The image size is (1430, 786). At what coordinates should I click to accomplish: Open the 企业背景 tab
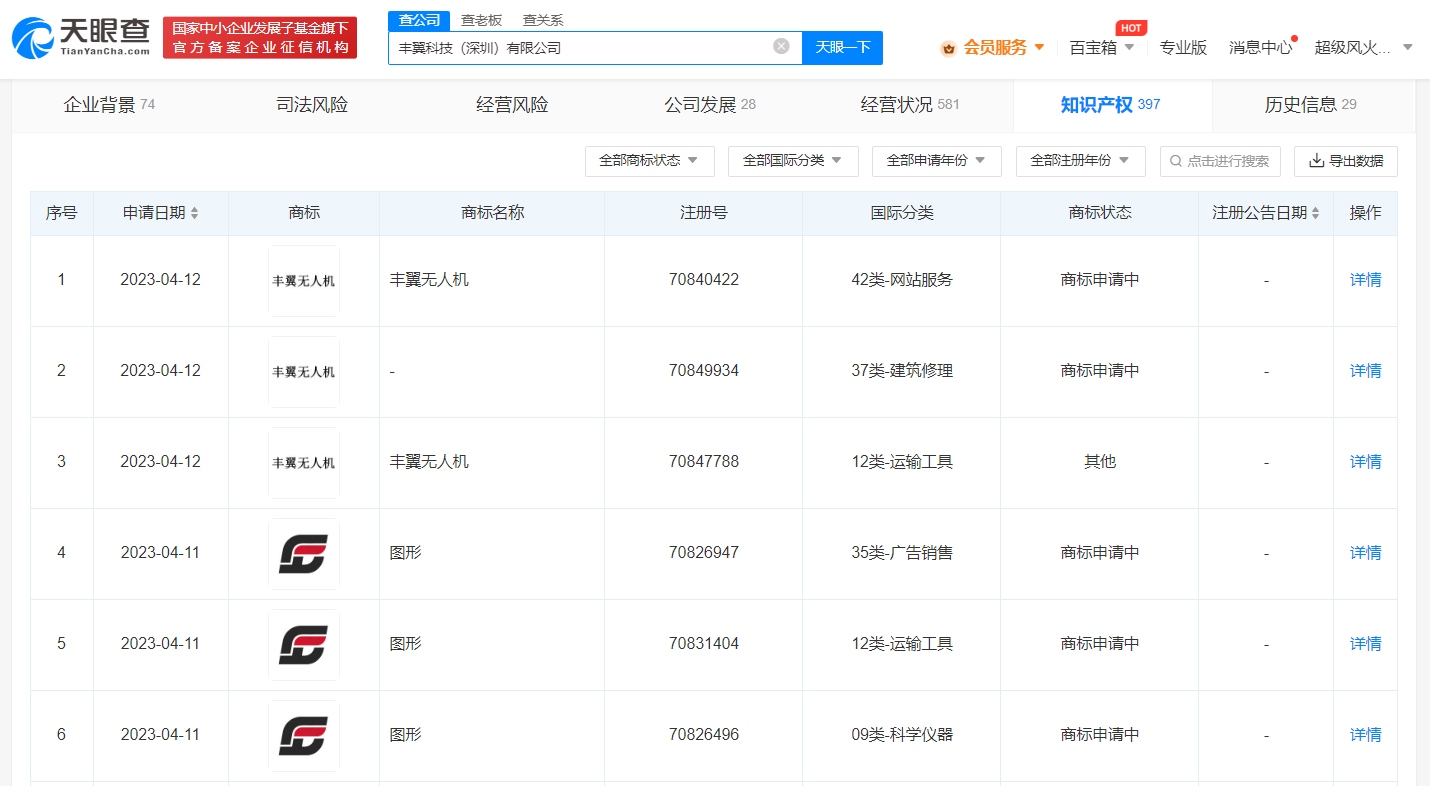click(110, 105)
